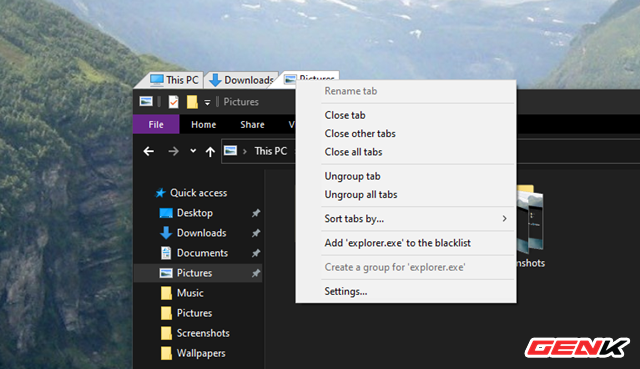
Task: Click the picture icon in quick access toolbar
Action: (146, 101)
